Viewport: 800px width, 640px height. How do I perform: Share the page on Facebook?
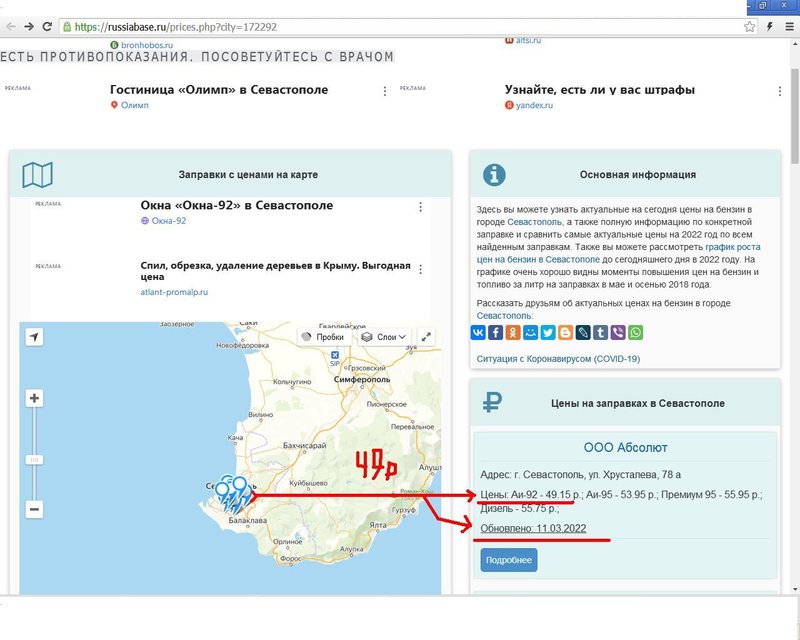pyautogui.click(x=495, y=333)
